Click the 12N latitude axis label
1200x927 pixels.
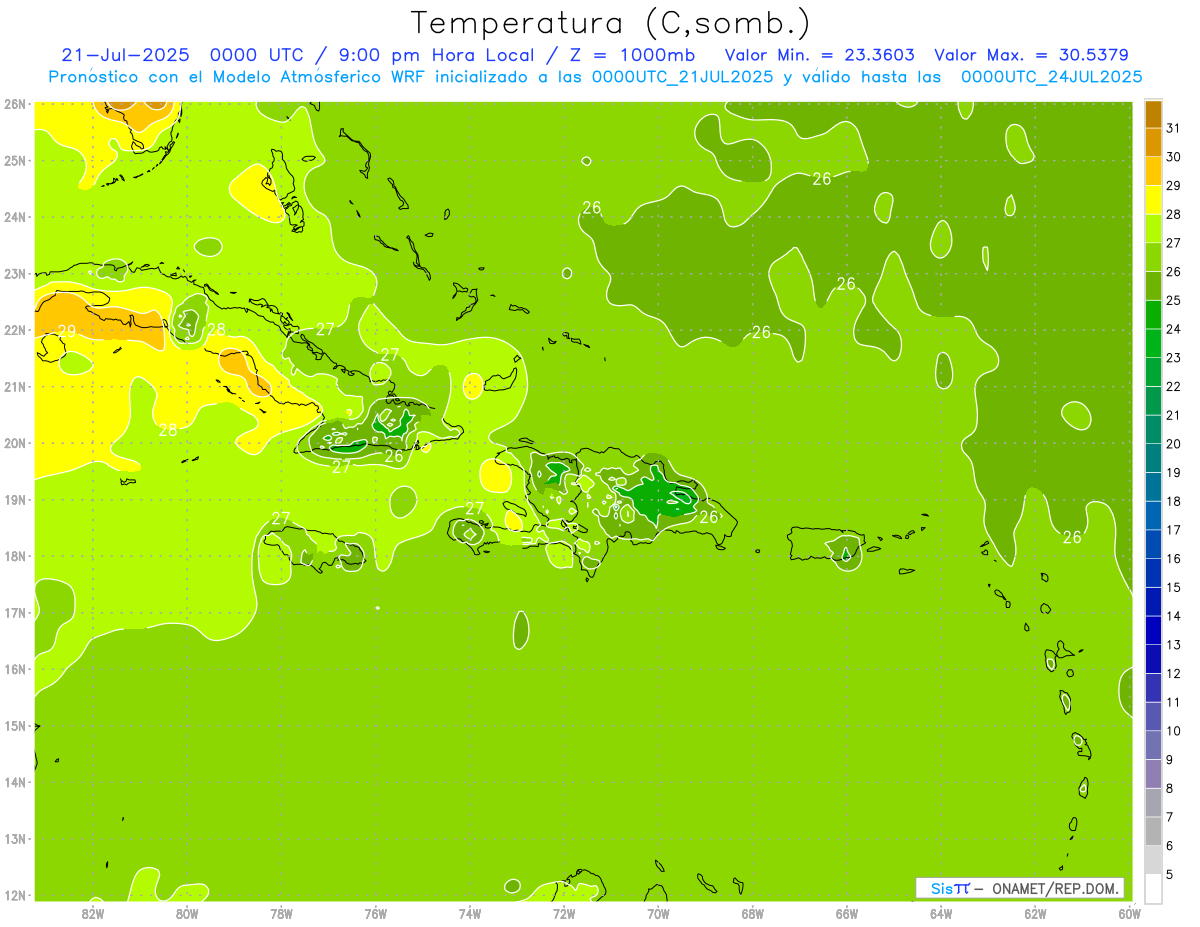click(14, 895)
